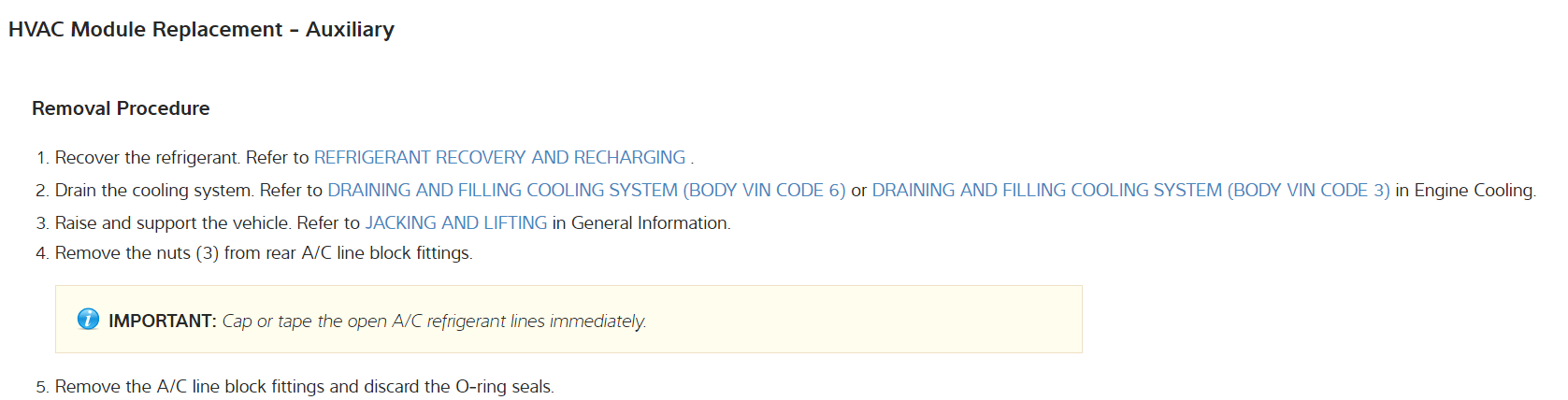Open the REFRIGERANT RECOVERY AND RECHARGING link

coord(499,158)
